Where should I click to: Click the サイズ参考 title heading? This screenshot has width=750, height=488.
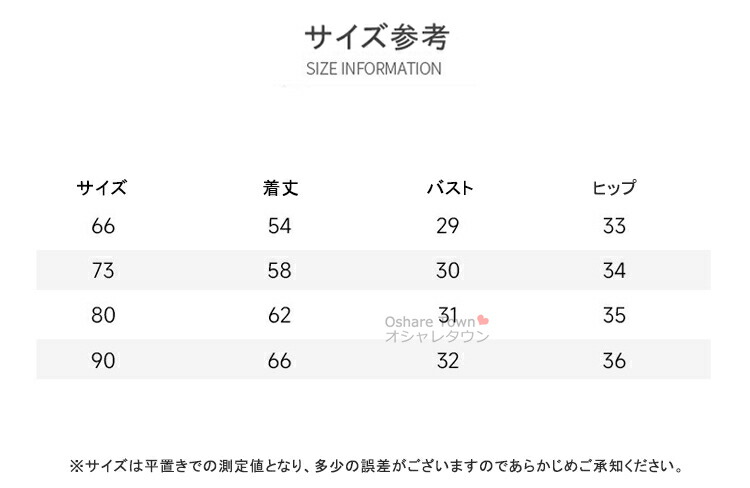[x=377, y=38]
